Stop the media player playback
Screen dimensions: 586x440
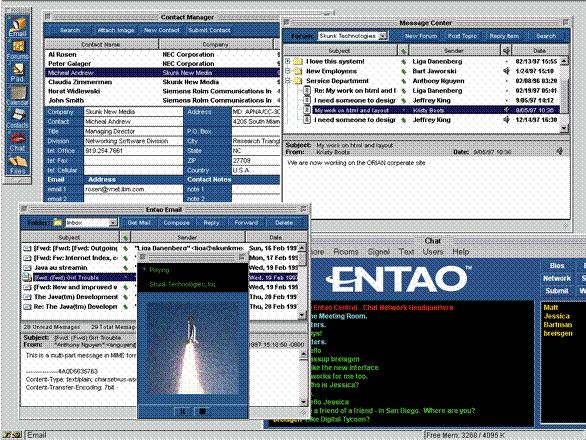202,411
